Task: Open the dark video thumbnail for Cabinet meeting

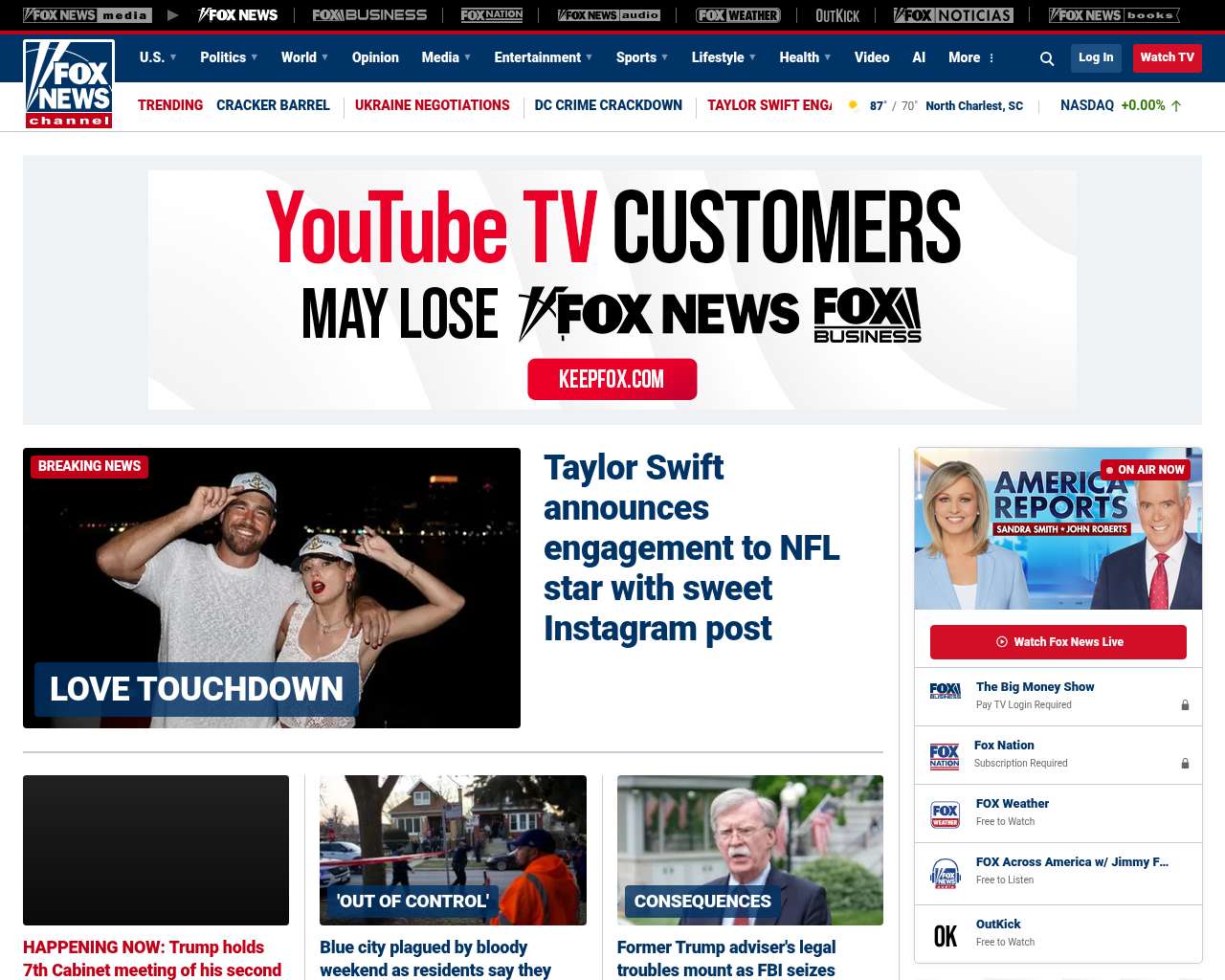Action: (156, 850)
